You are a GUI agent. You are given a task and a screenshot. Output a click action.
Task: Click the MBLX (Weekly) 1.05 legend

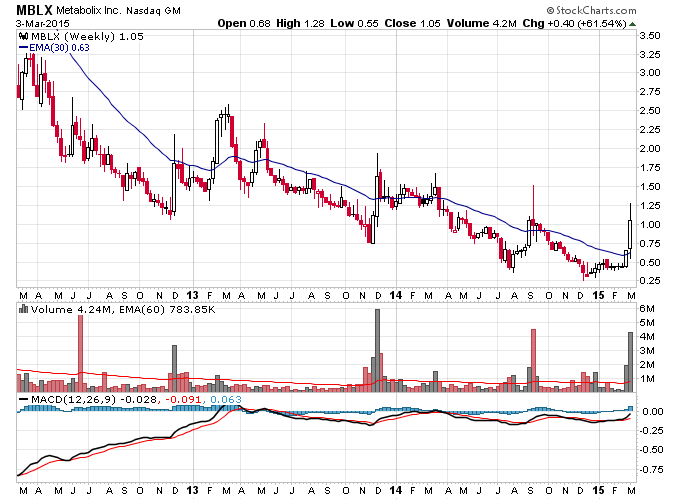(87, 36)
